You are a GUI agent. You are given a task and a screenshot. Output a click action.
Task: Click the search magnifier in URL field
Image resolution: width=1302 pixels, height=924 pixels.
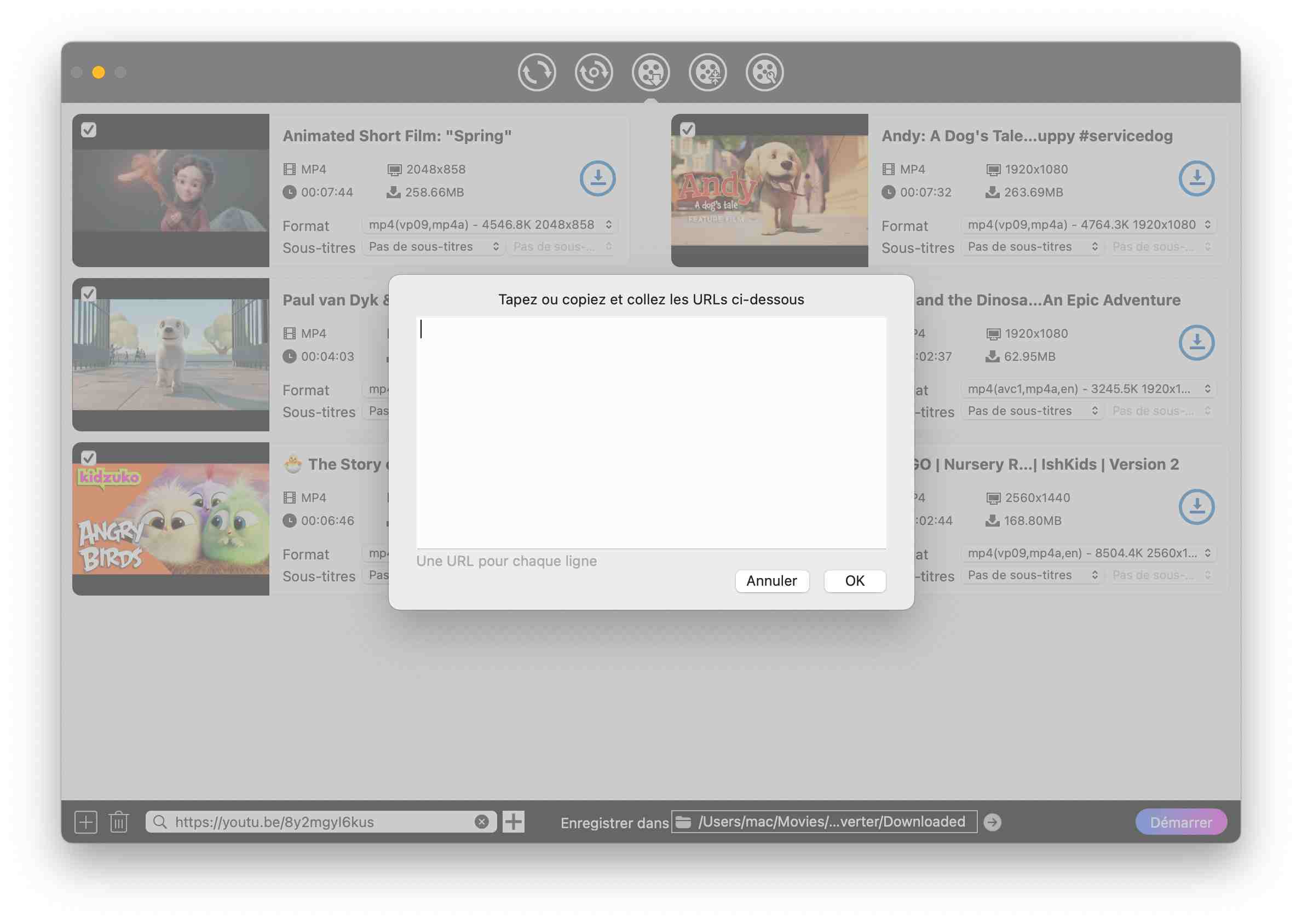(160, 822)
